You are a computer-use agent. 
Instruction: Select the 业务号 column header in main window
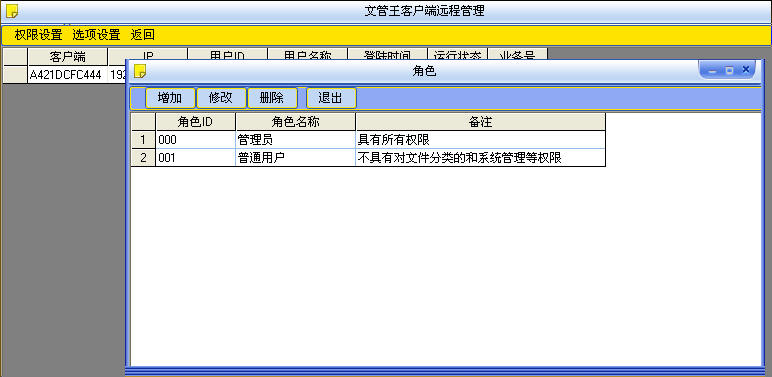[517, 54]
